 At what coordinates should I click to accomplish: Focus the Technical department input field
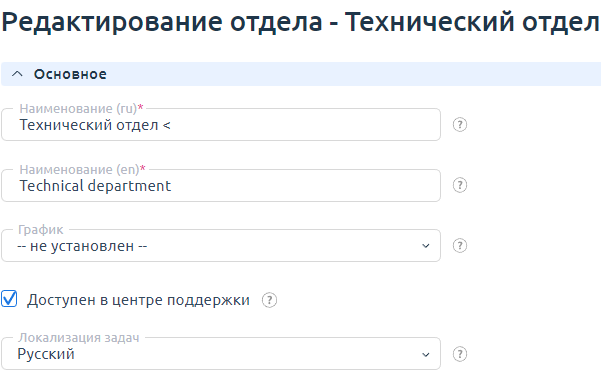click(221, 185)
